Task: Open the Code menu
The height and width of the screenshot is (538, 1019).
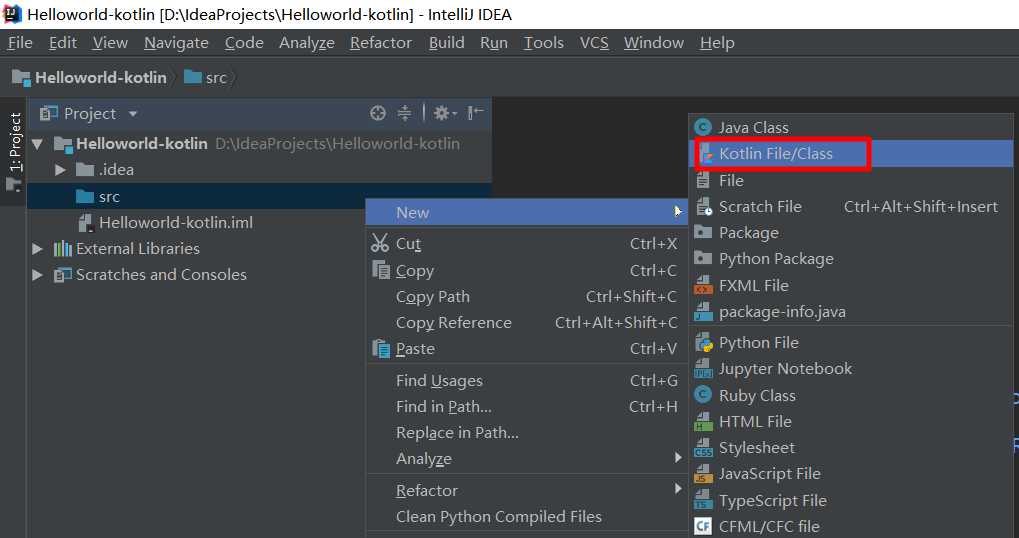Action: click(244, 43)
